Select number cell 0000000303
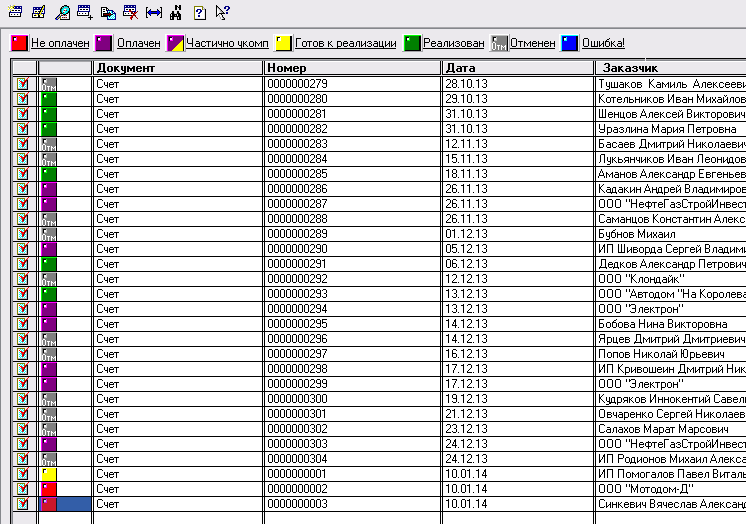746x524 pixels. pyautogui.click(x=352, y=444)
